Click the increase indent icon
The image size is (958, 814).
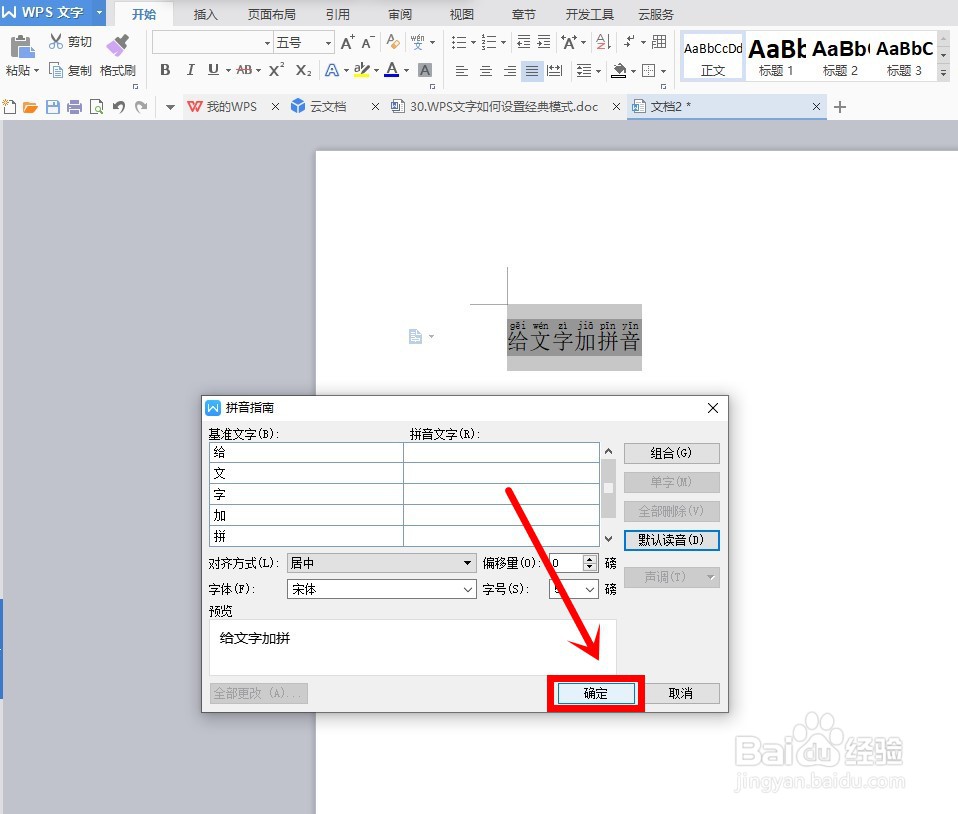pos(544,42)
